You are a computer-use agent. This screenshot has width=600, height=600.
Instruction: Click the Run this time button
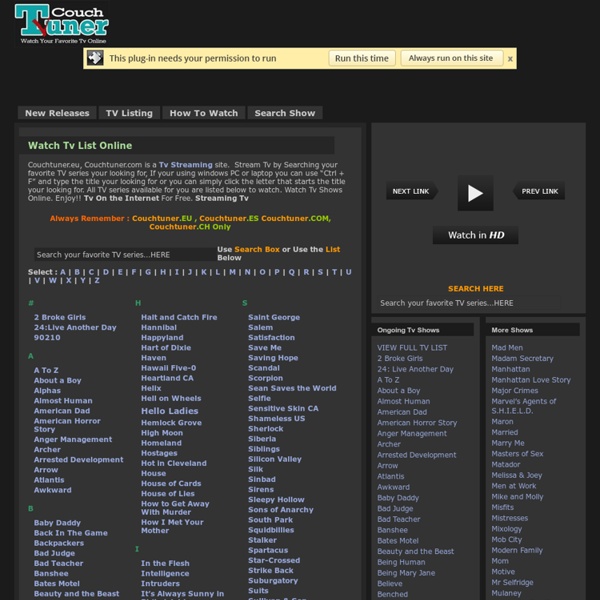362,58
